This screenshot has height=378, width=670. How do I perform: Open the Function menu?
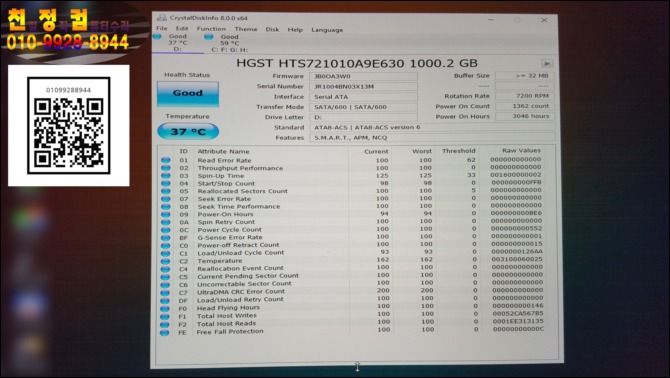(211, 29)
